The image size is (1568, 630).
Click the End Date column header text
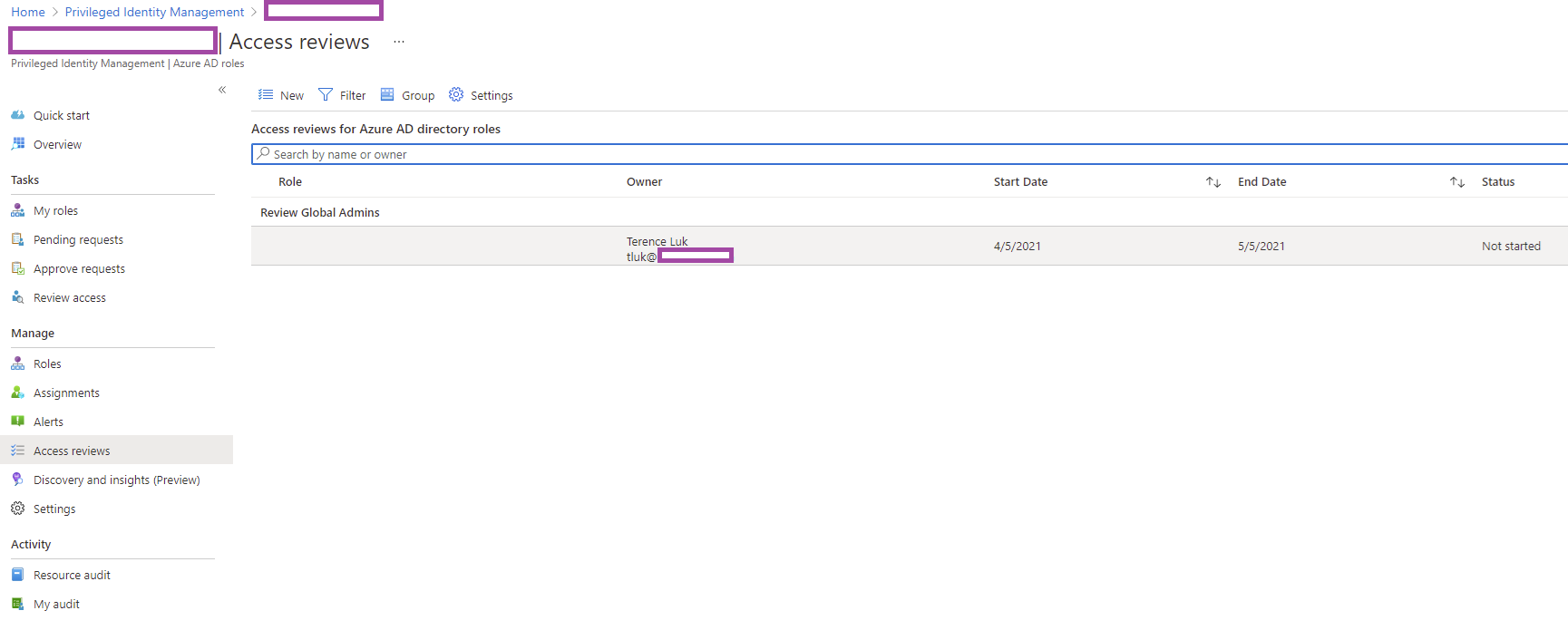(1261, 182)
